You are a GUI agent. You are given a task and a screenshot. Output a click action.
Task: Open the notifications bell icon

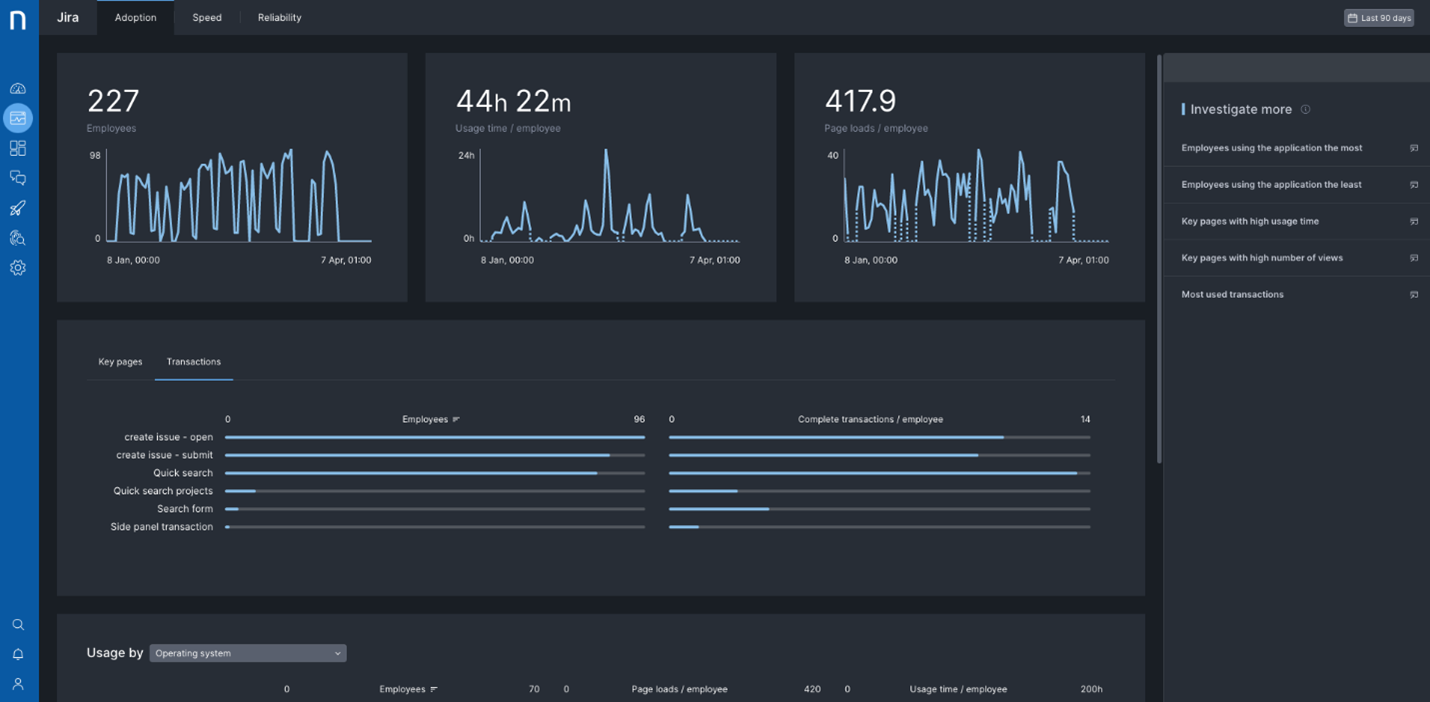click(18, 654)
